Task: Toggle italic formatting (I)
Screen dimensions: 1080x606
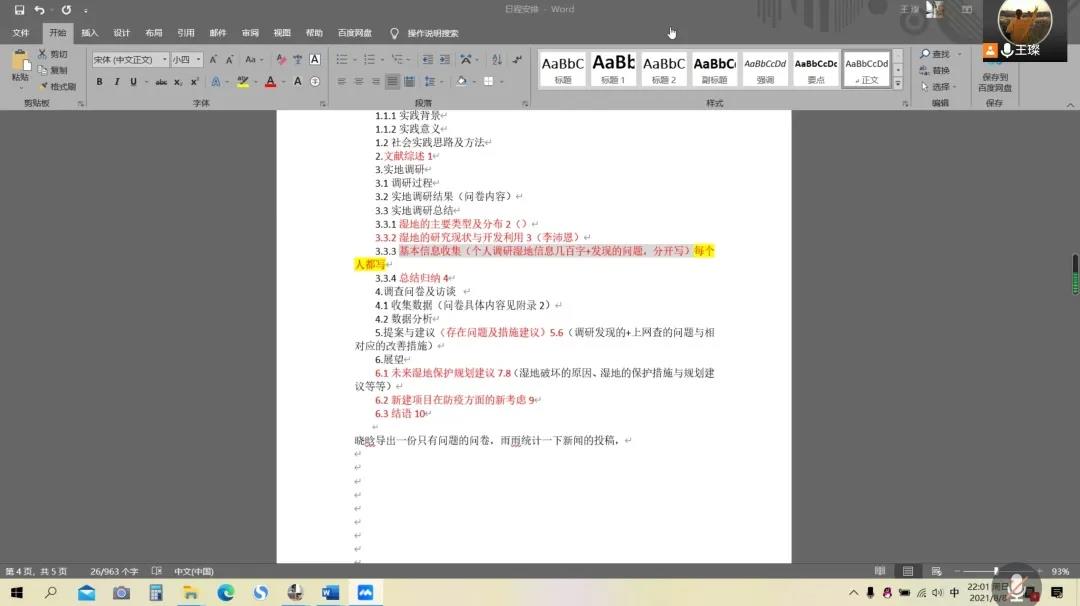Action: (x=116, y=82)
